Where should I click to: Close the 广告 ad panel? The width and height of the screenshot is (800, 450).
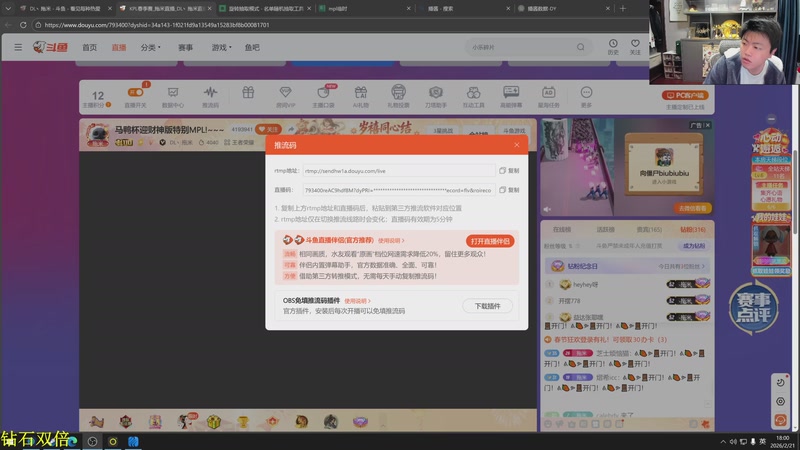[x=708, y=125]
